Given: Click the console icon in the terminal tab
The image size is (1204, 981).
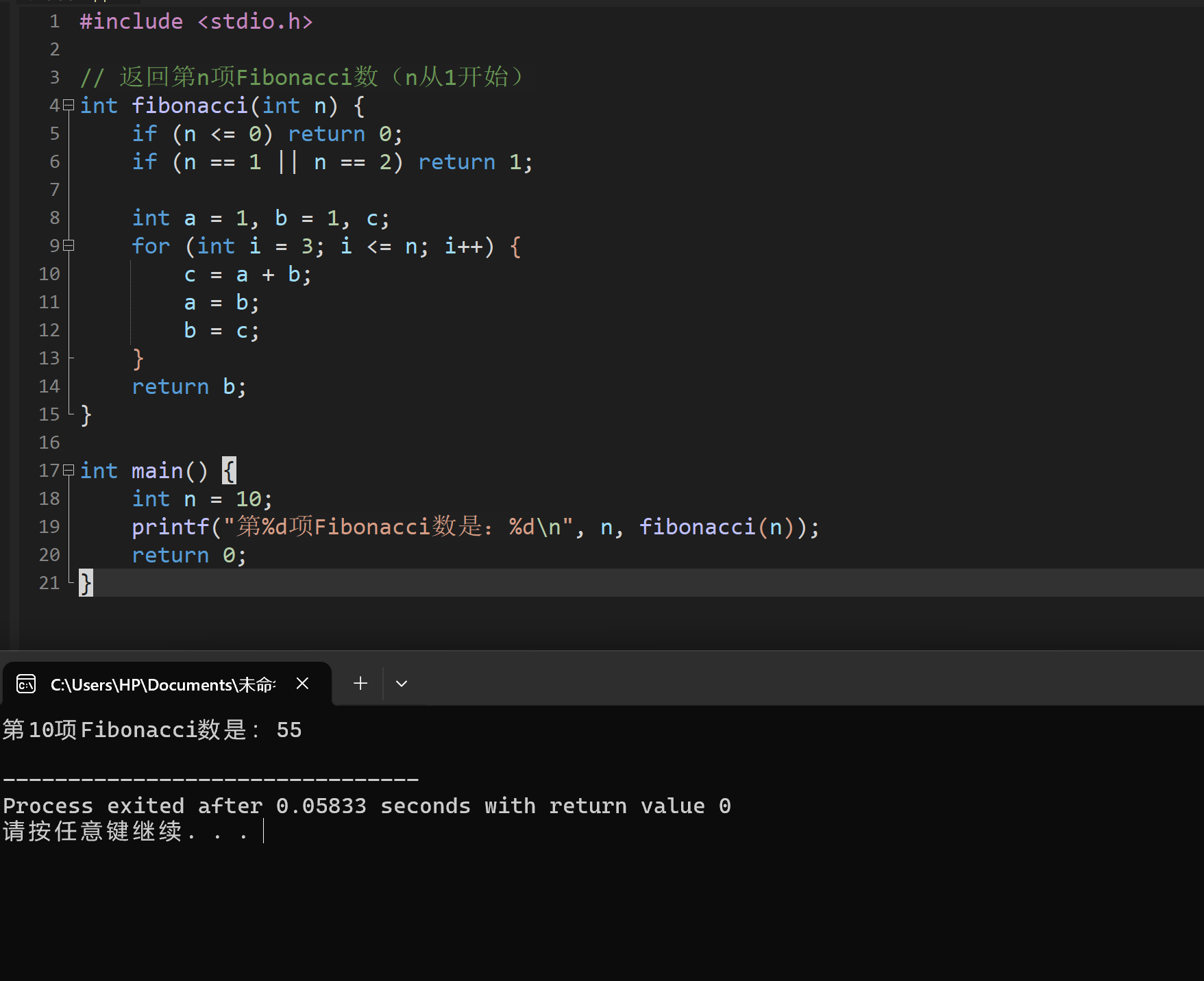Looking at the screenshot, I should pyautogui.click(x=26, y=684).
